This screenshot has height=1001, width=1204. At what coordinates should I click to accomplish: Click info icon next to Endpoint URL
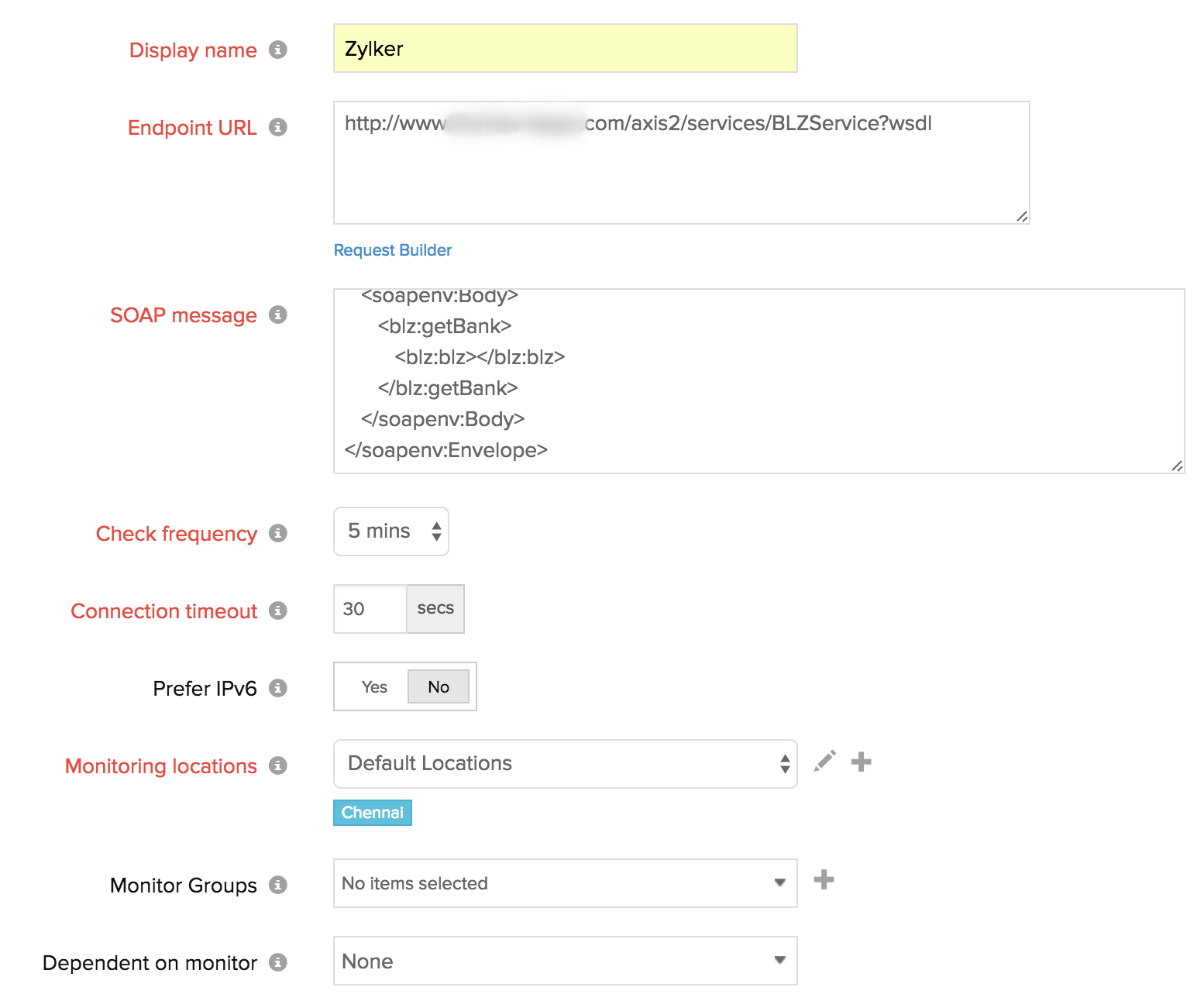tap(277, 127)
